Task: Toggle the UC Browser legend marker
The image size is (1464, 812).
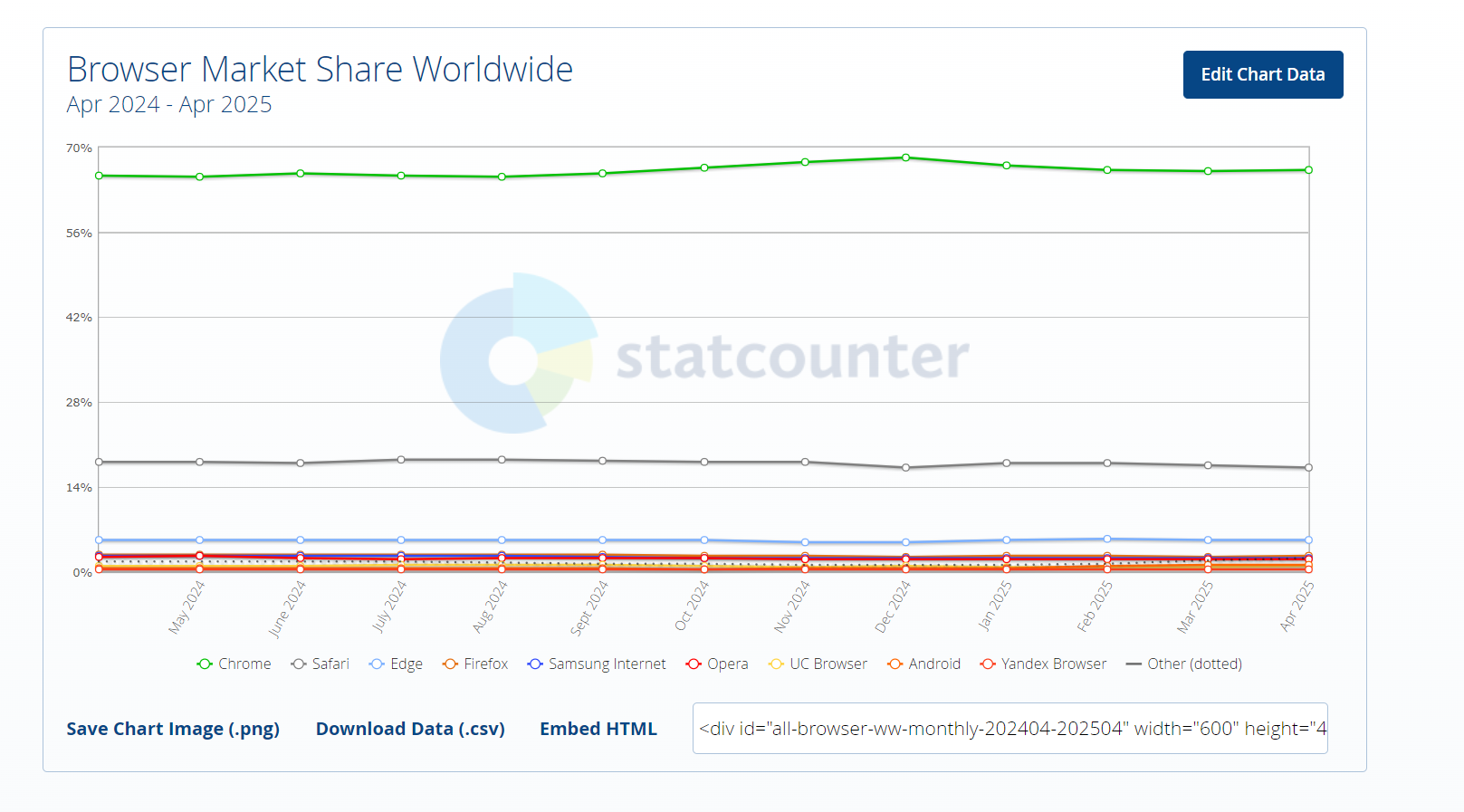Action: click(776, 664)
